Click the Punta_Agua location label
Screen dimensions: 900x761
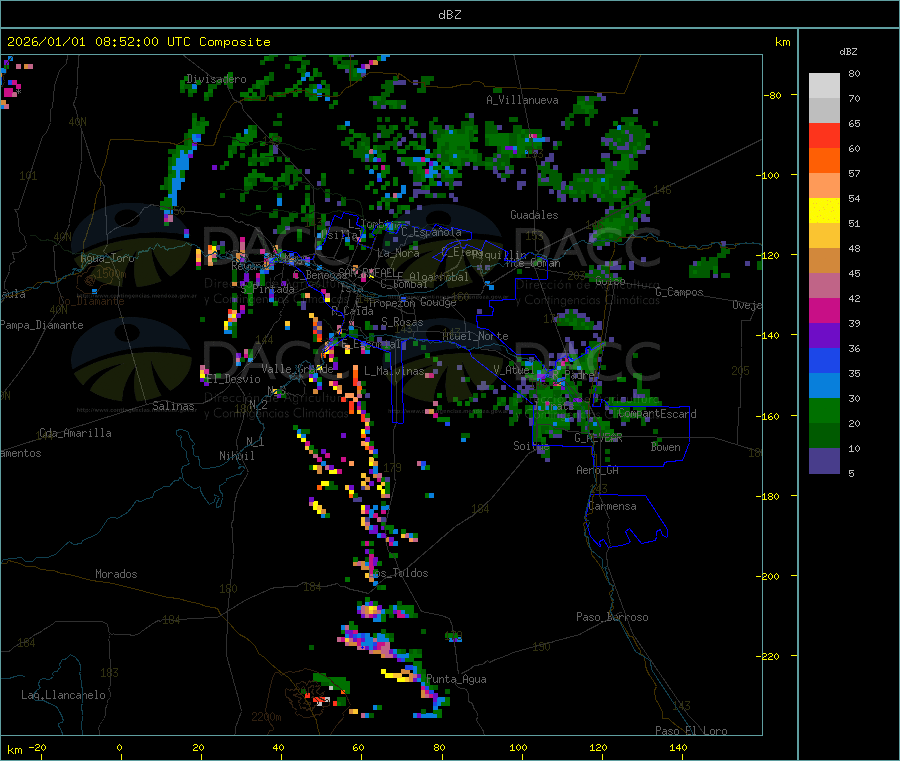coord(456,679)
